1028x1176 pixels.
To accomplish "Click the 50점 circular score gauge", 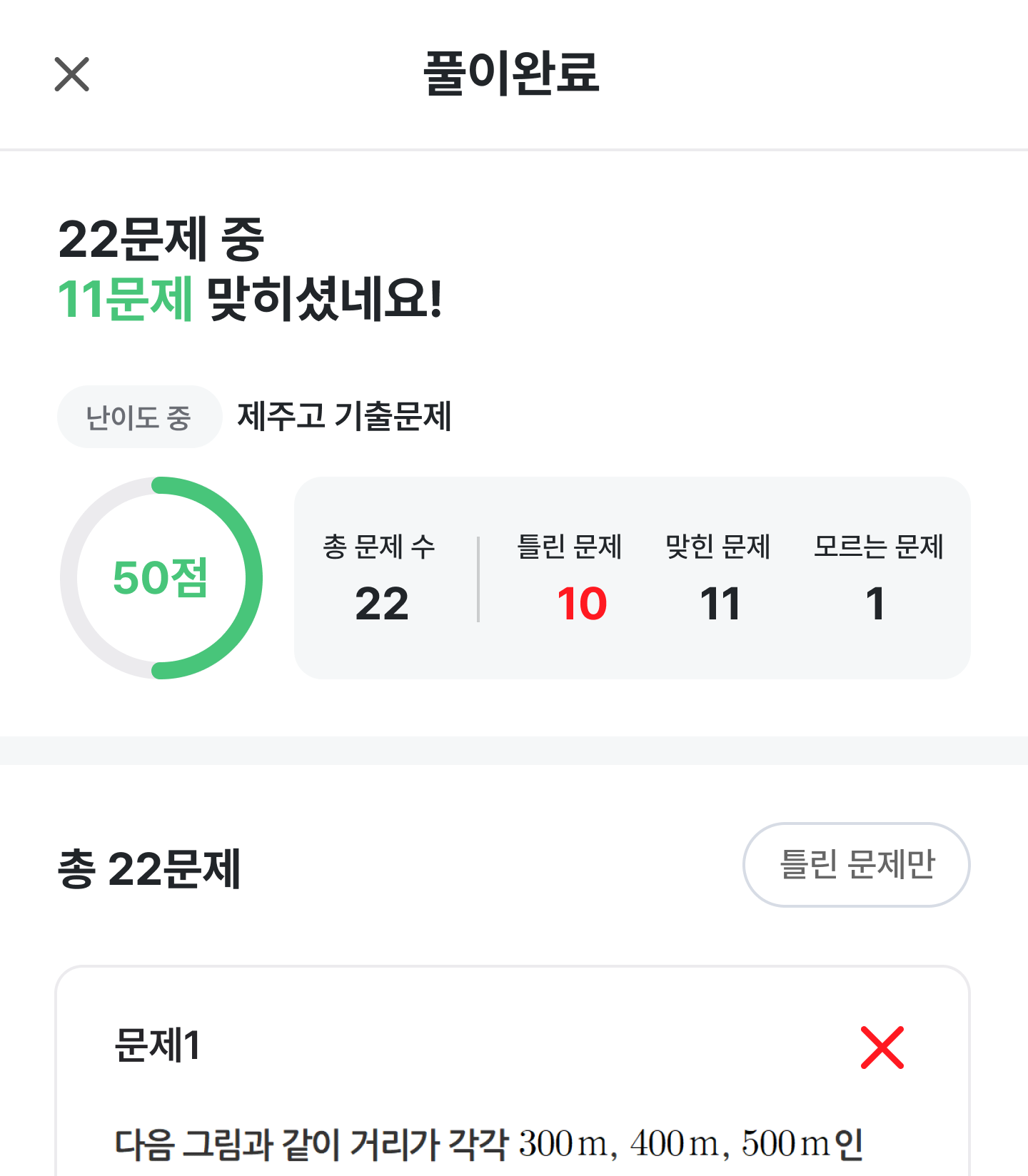I will 161,577.
